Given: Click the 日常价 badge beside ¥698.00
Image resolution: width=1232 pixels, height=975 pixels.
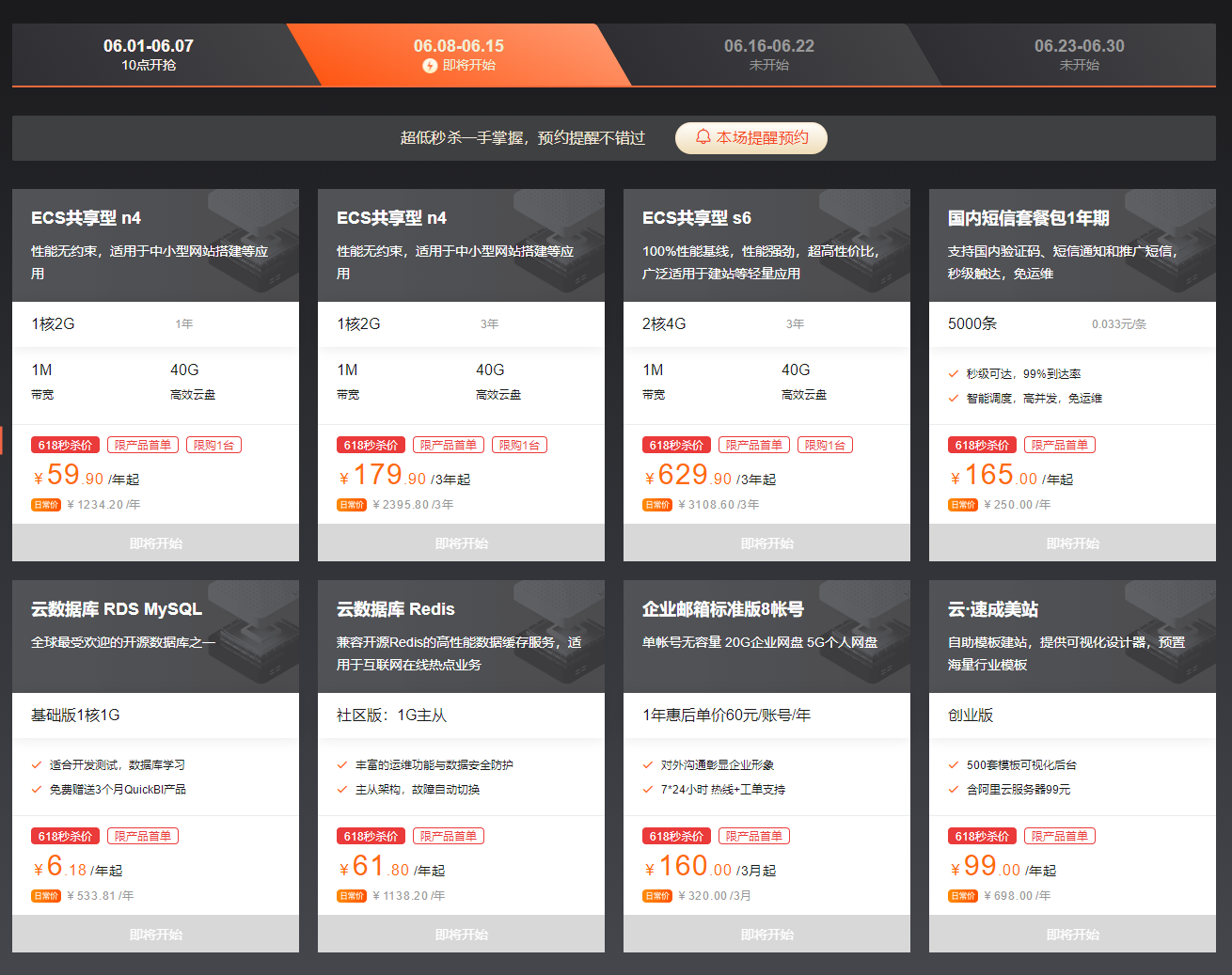Looking at the screenshot, I should pyautogui.click(x=963, y=896).
